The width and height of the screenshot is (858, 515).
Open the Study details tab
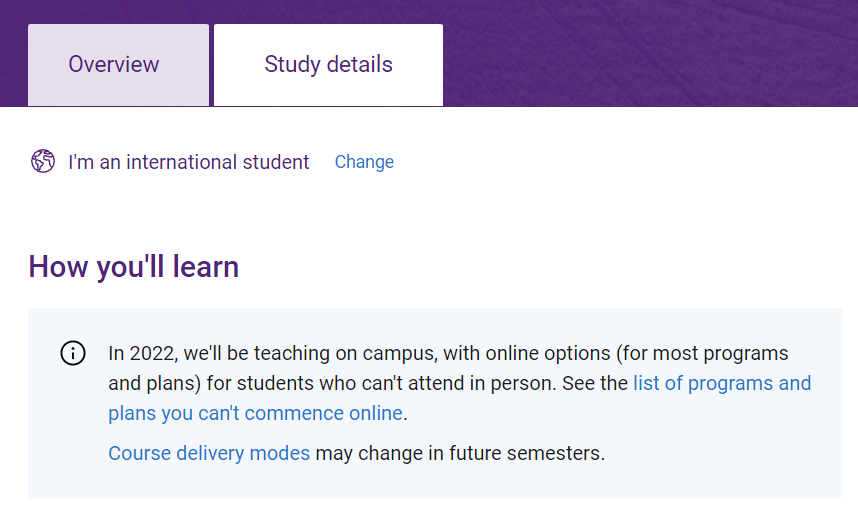pos(328,65)
